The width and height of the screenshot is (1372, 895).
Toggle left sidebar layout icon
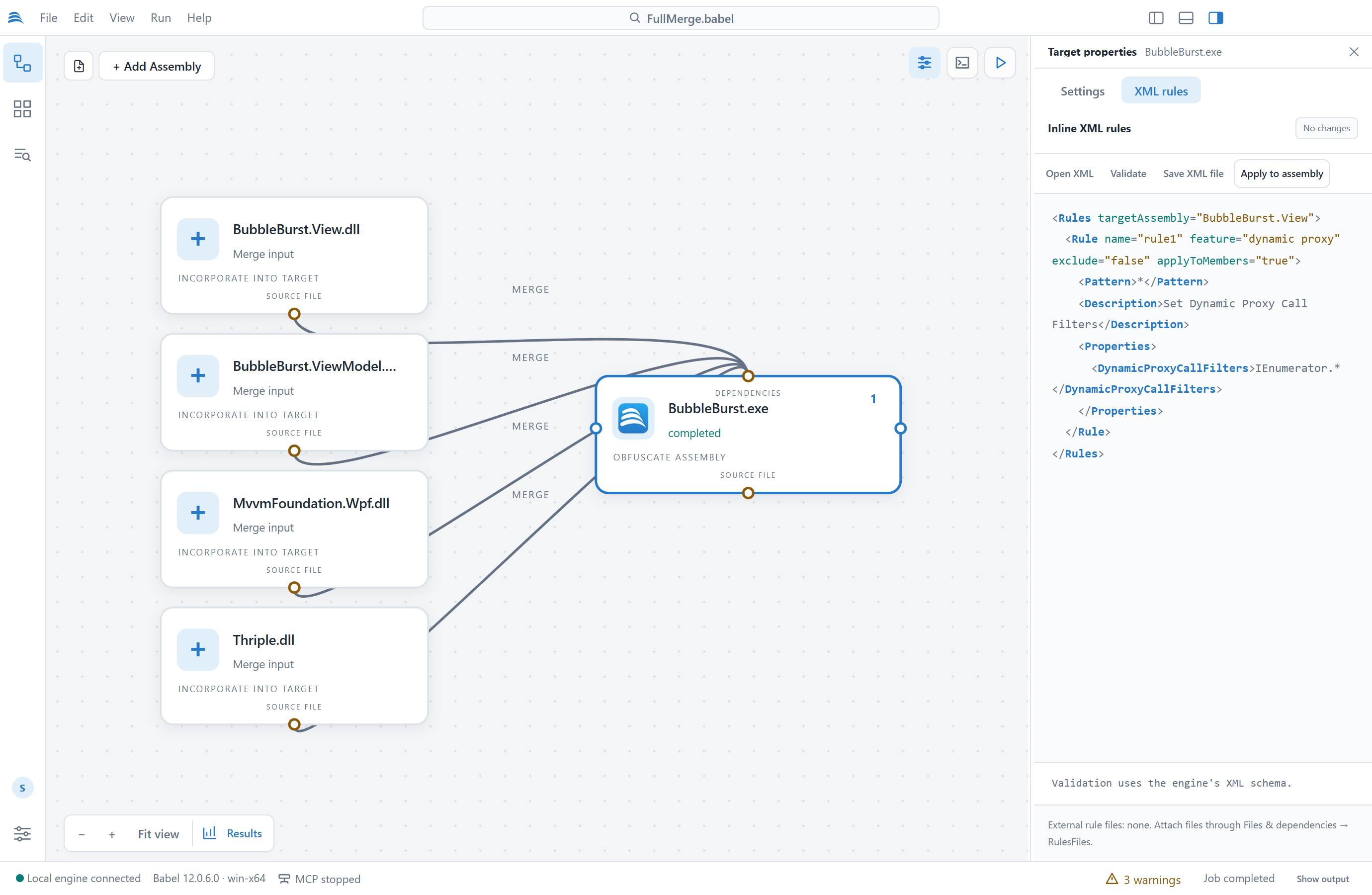pos(1156,18)
